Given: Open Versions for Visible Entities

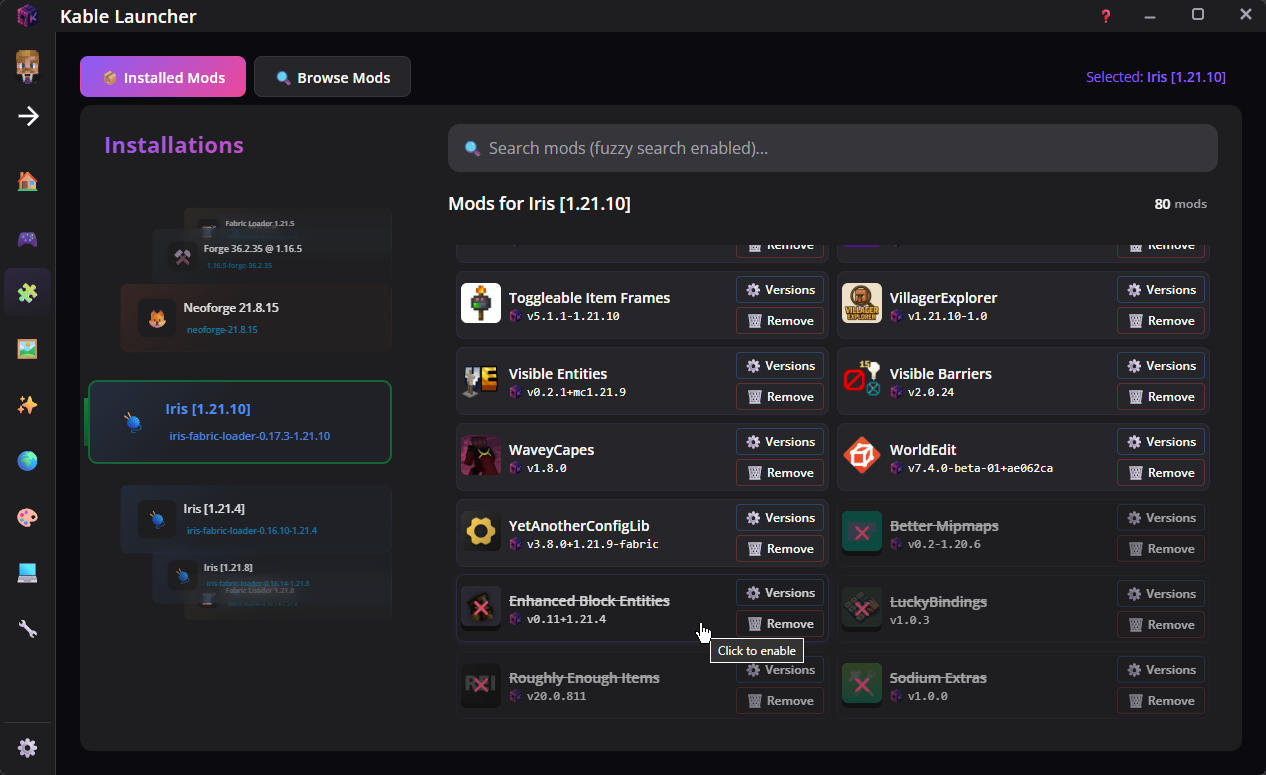Looking at the screenshot, I should (780, 365).
